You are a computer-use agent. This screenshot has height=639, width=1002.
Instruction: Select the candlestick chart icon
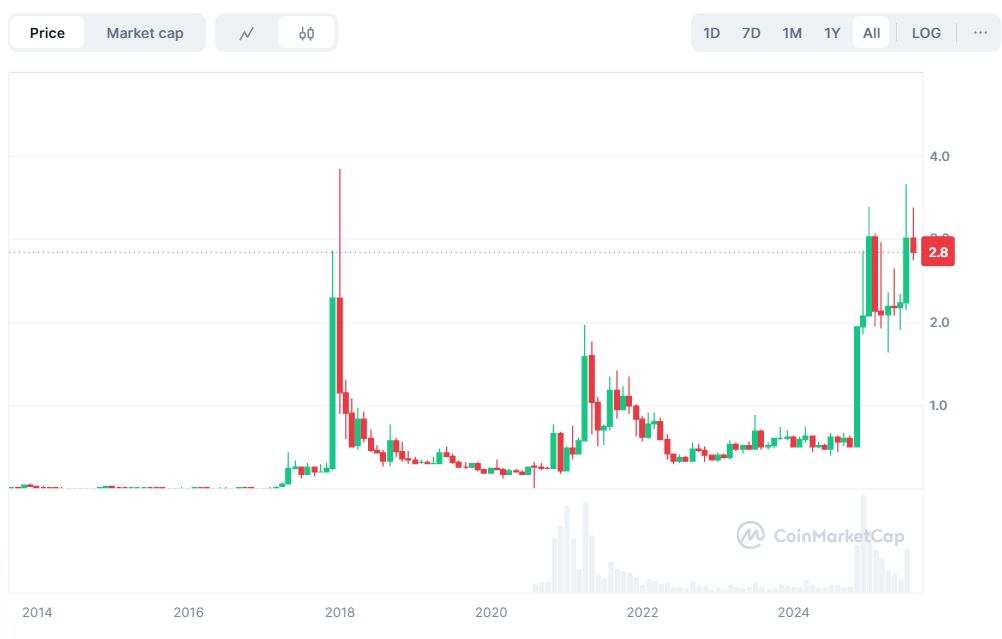tap(306, 32)
